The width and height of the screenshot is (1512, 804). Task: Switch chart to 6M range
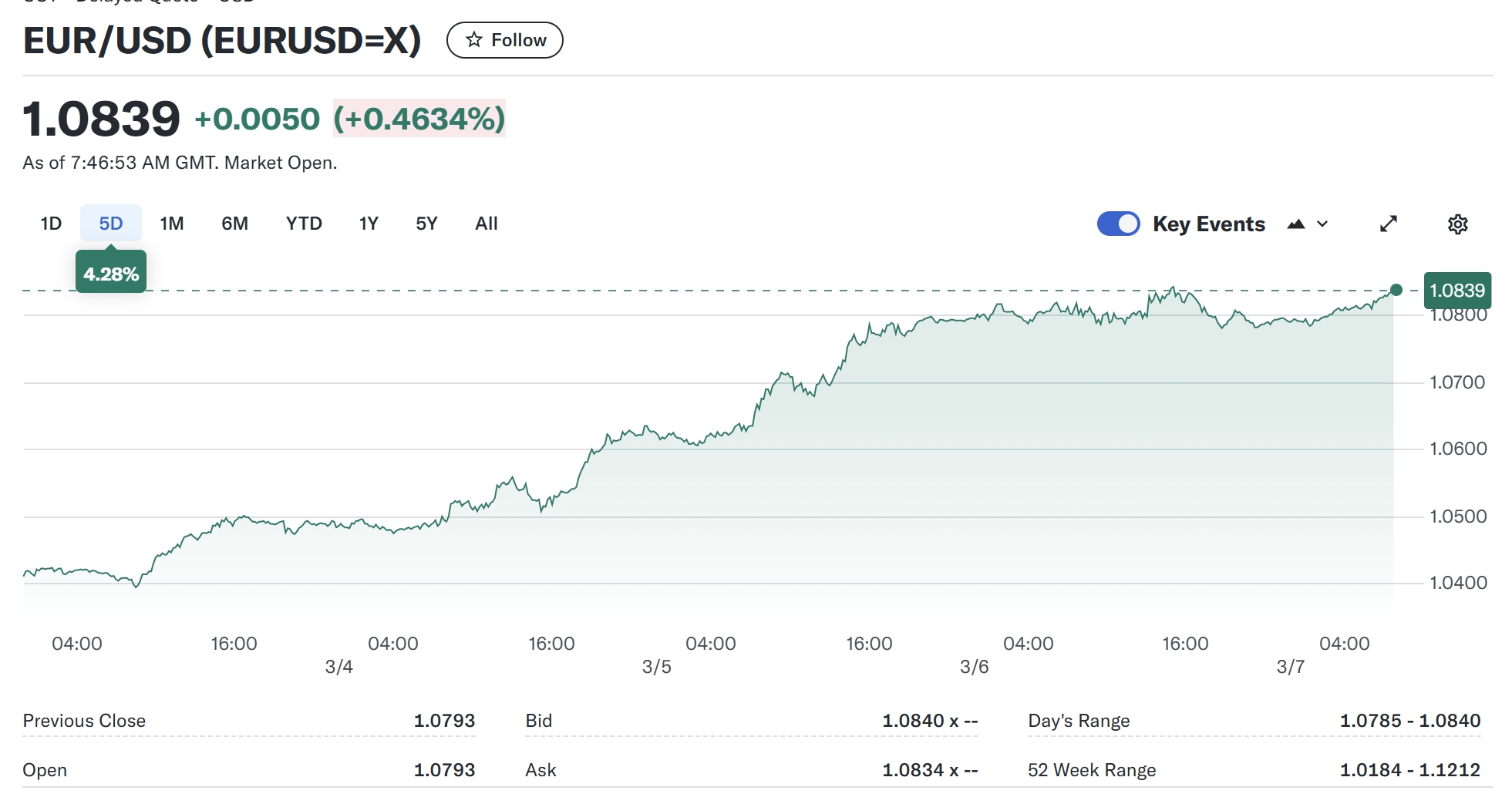tap(234, 224)
